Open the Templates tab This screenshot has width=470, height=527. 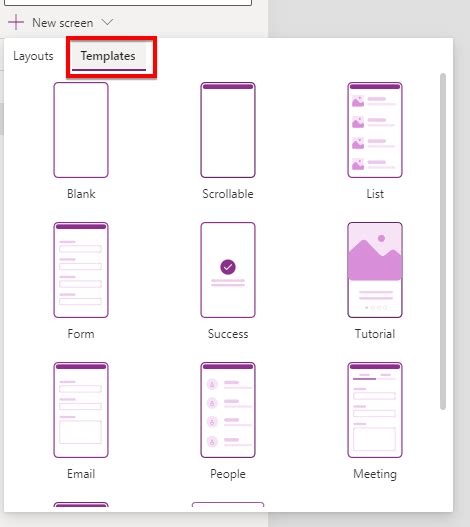tap(108, 56)
